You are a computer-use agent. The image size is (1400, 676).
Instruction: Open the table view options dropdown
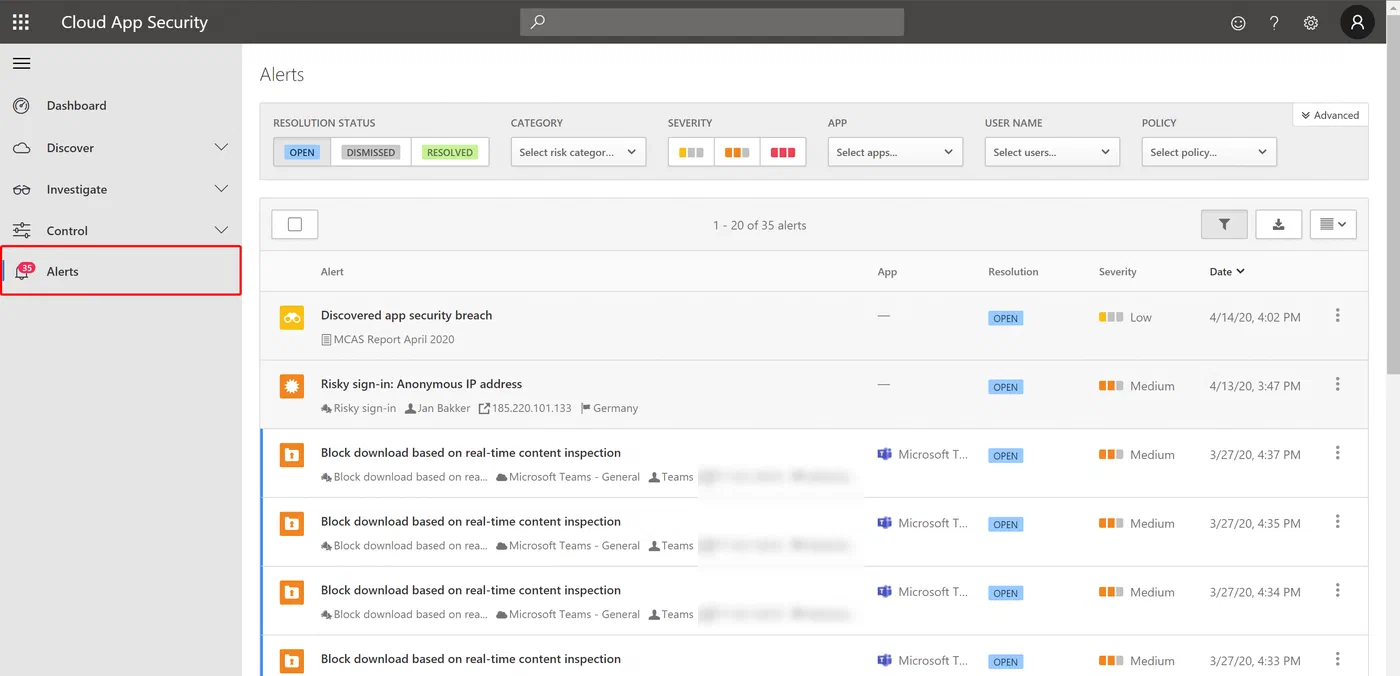point(1333,225)
